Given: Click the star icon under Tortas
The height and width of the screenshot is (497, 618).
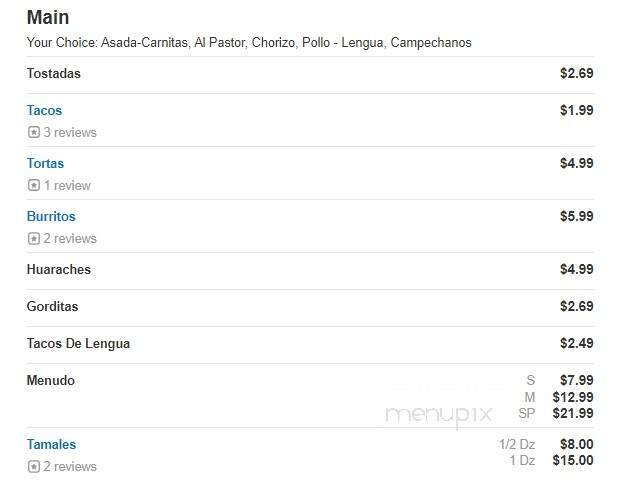Looking at the screenshot, I should [33, 186].
